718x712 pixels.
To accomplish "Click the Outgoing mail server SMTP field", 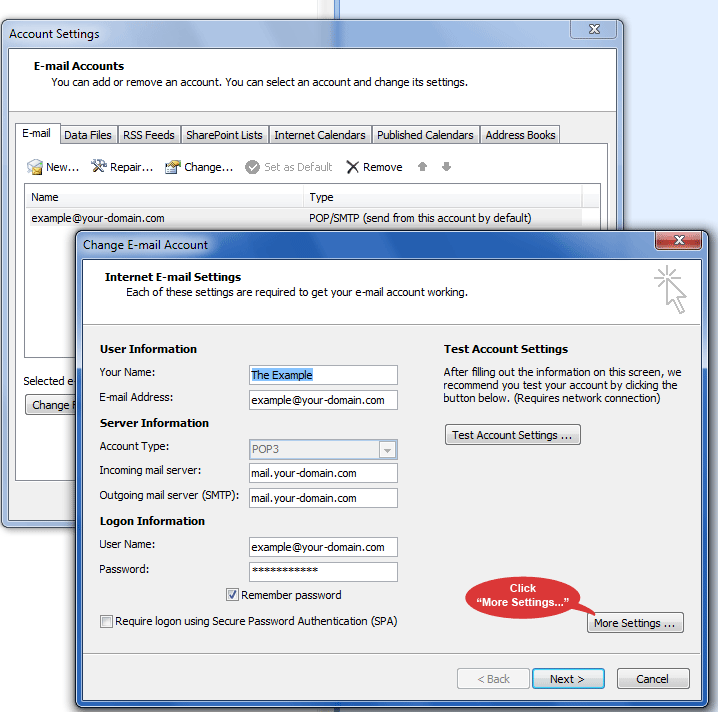I will coord(323,498).
